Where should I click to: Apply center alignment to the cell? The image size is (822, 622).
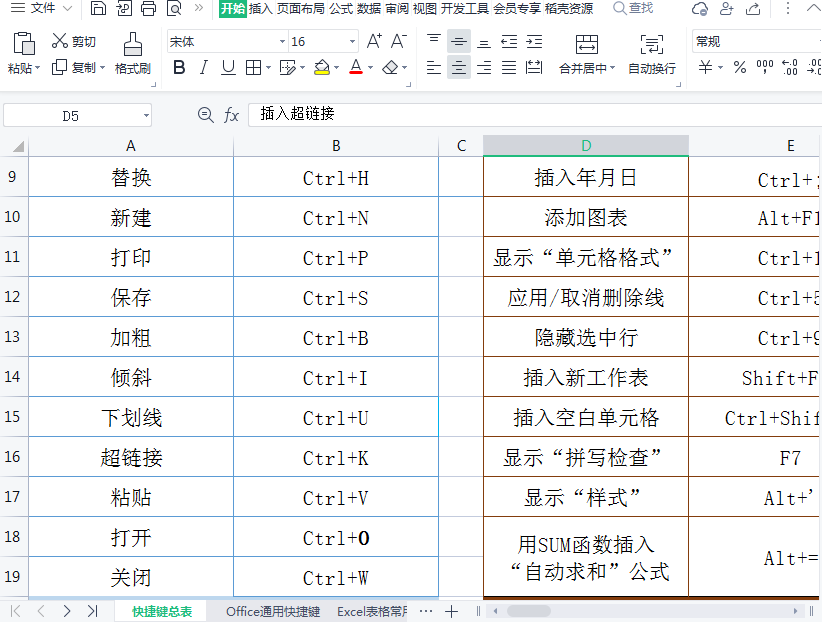[457, 68]
